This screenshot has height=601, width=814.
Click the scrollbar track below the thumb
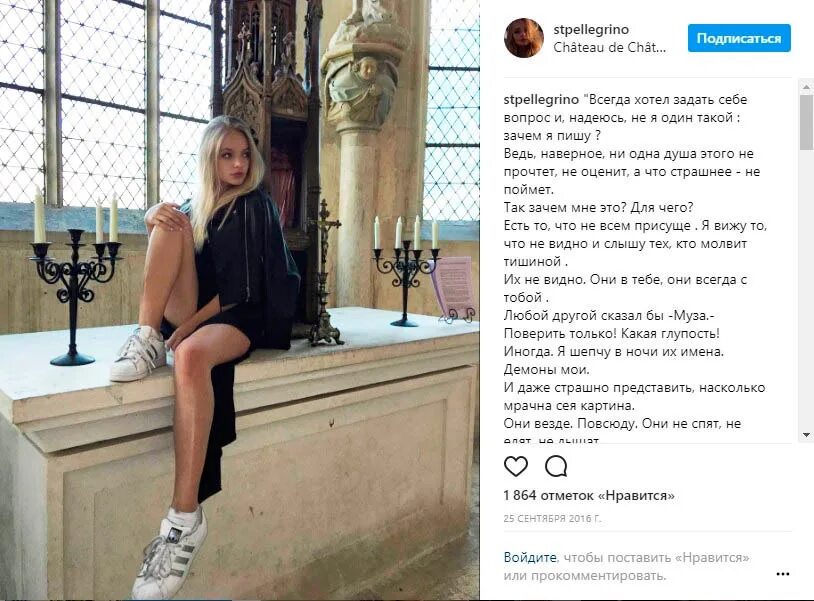(806, 289)
